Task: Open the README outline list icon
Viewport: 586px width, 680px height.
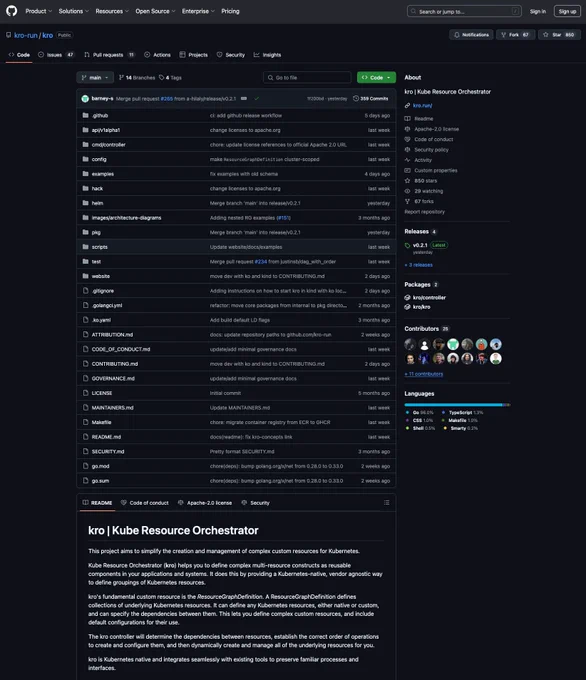Action: tap(386, 503)
